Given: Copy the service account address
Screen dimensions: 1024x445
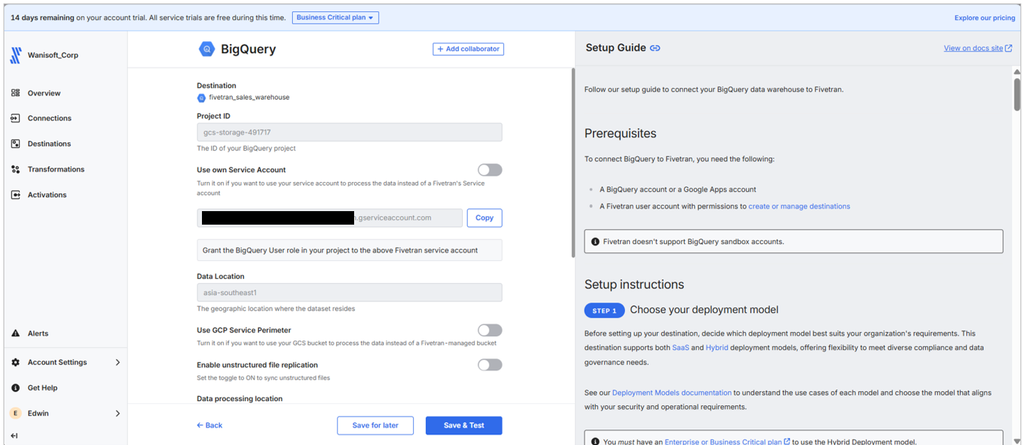Looking at the screenshot, I should pos(485,218).
